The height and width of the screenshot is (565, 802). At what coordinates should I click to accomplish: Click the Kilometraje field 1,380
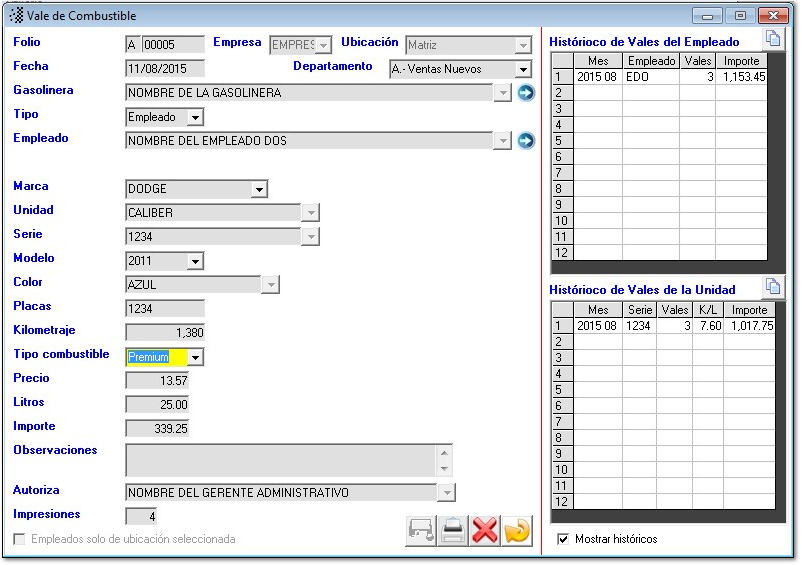click(165, 333)
